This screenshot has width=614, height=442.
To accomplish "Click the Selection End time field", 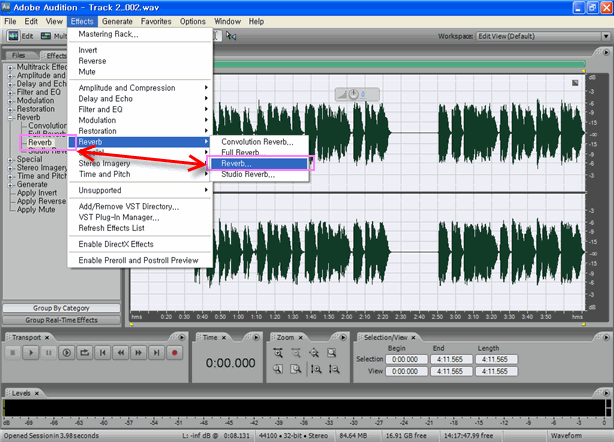I will pyautogui.click(x=451, y=359).
